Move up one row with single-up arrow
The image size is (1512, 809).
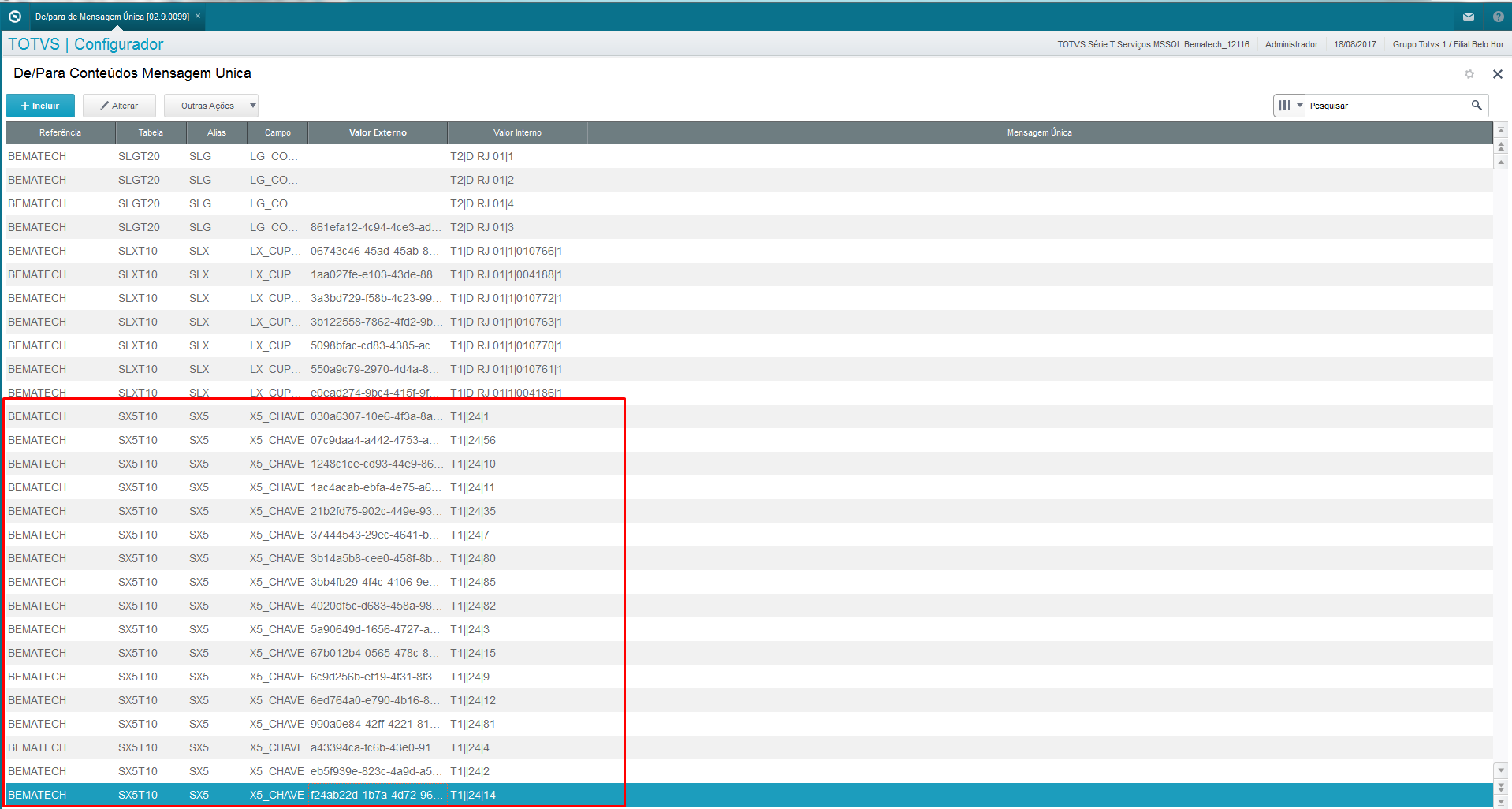tap(1501, 162)
